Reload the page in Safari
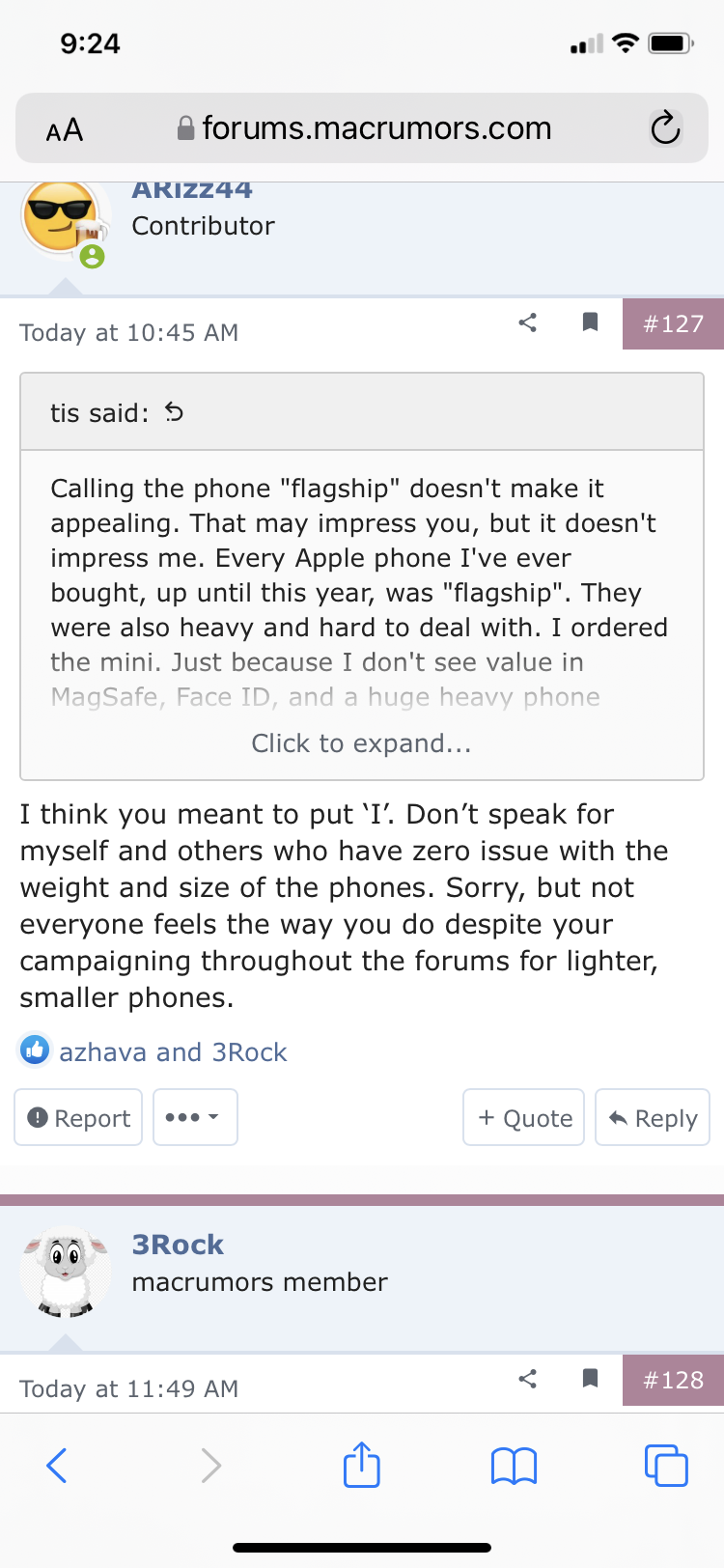 [665, 128]
